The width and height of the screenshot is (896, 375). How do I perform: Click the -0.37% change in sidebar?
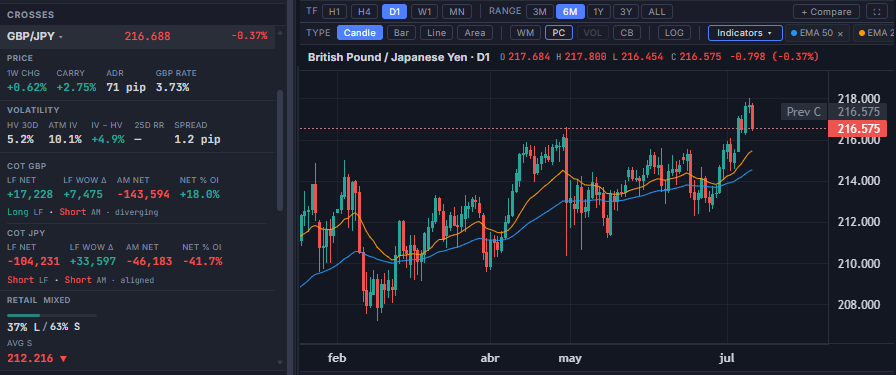click(x=249, y=36)
